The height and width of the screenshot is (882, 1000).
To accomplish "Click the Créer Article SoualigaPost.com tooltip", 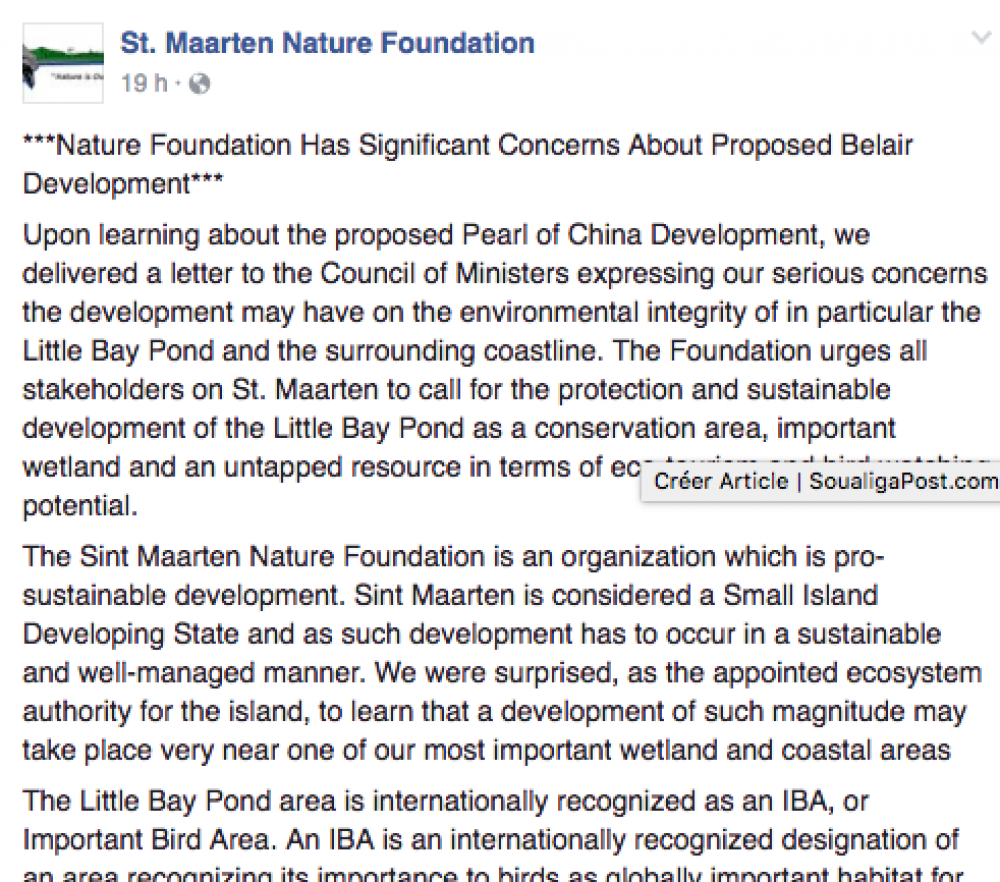I will 820,481.
